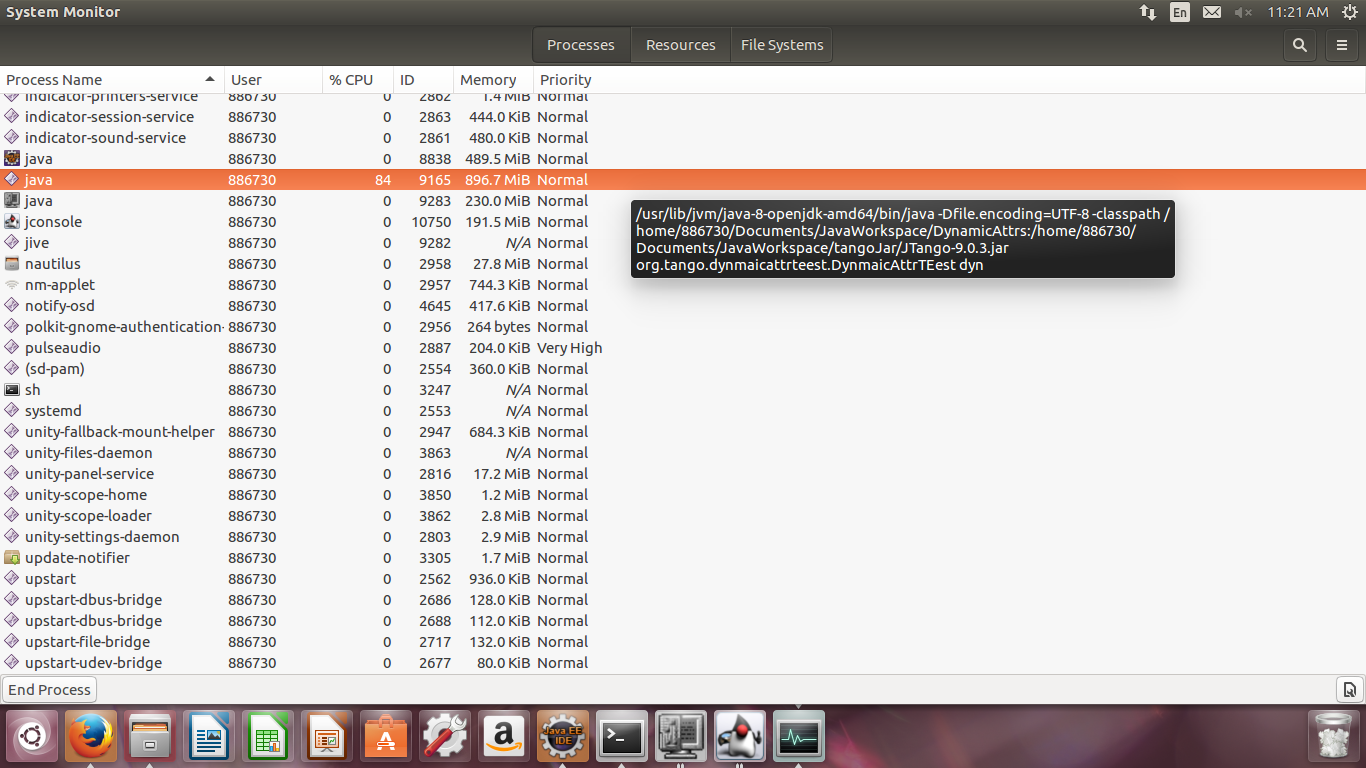Select the jconsole process row

pyautogui.click(x=683, y=222)
